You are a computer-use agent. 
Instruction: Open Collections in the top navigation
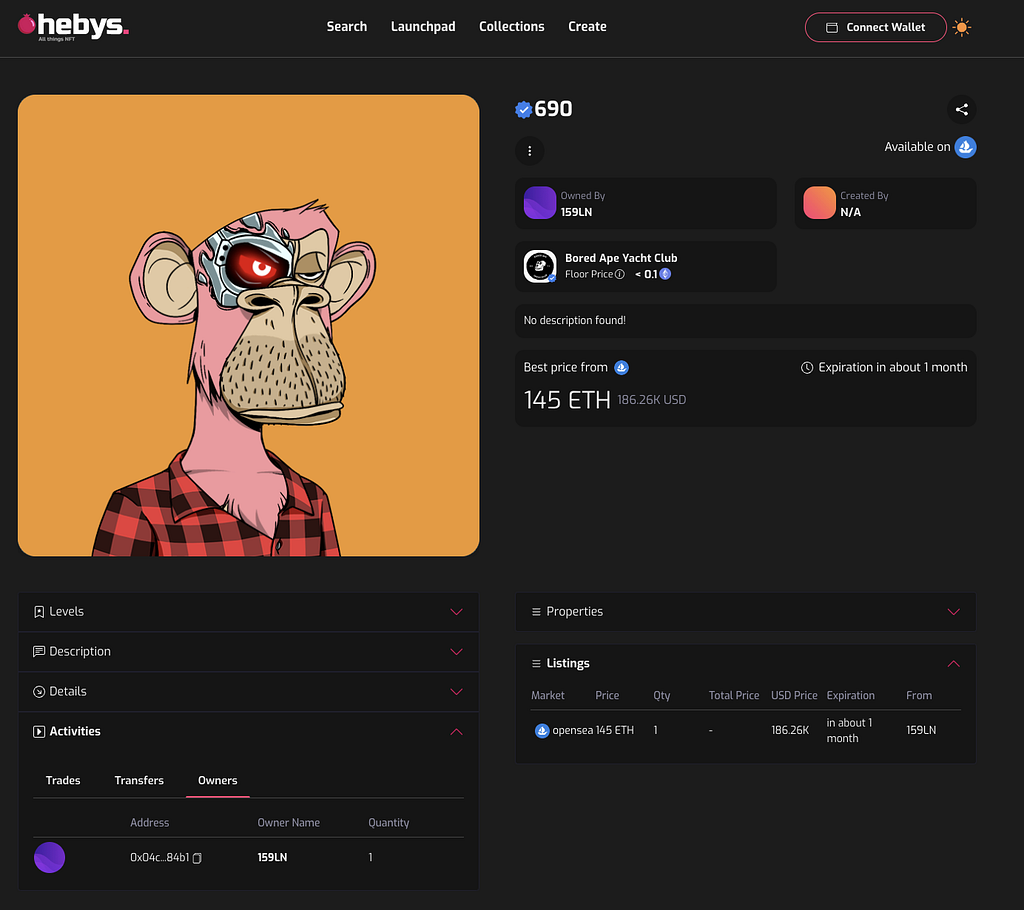tap(512, 27)
